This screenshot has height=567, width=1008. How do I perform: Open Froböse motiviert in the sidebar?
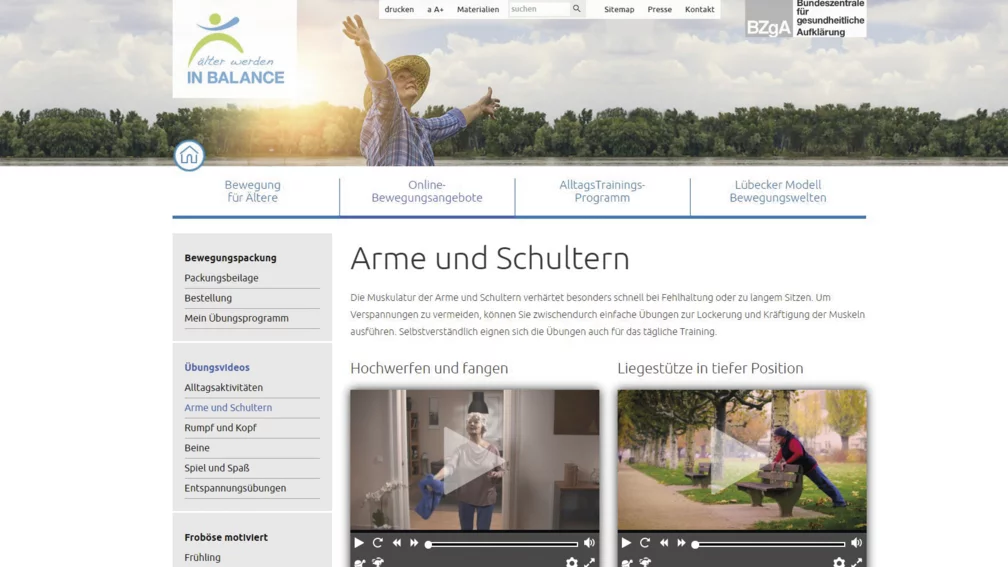[226, 537]
